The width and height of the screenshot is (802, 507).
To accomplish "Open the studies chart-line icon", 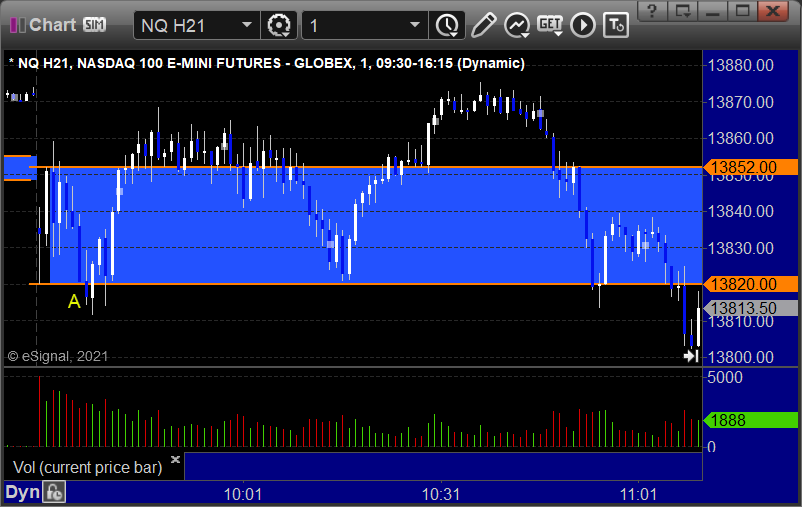I will 517,25.
